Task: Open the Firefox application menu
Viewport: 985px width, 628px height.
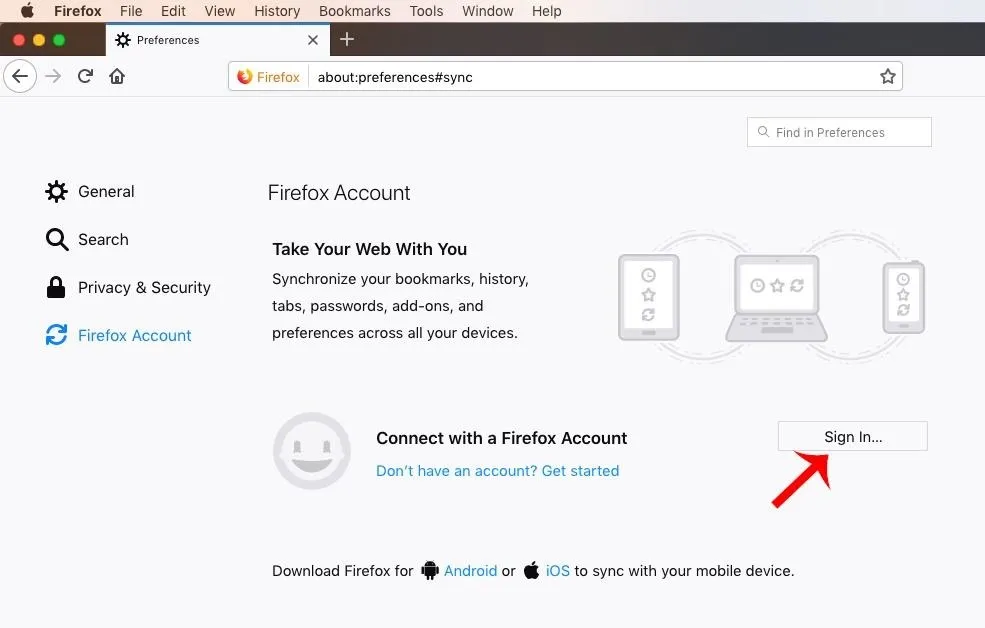Action: click(77, 11)
